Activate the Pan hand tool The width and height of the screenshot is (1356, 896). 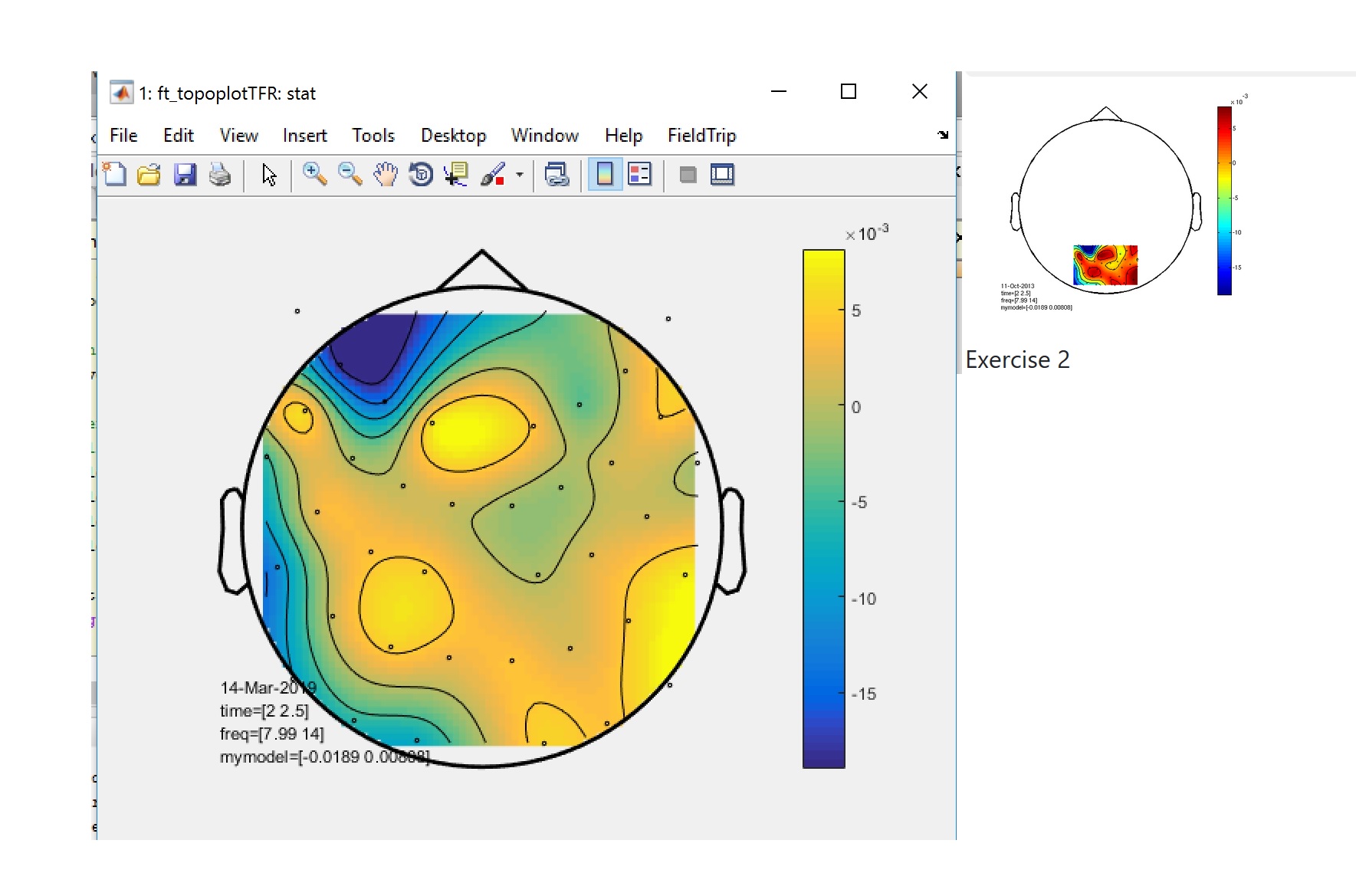(x=386, y=175)
